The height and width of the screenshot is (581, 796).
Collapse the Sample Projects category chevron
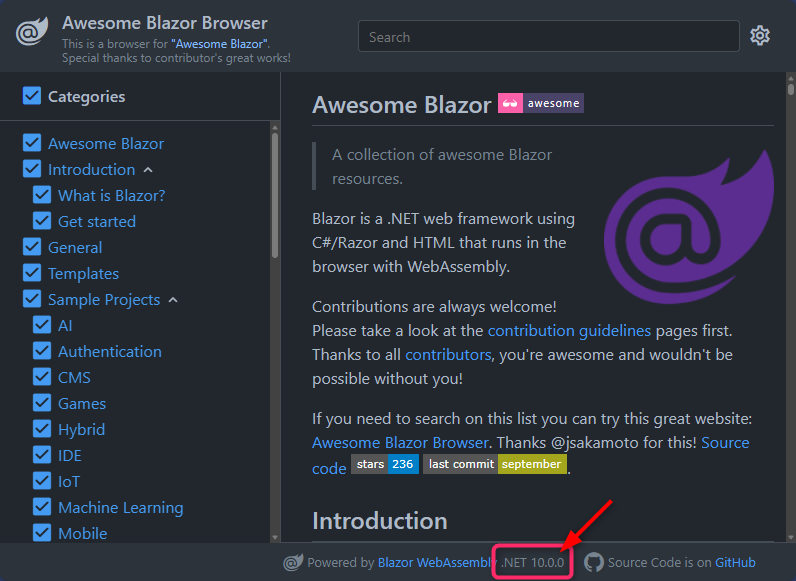click(x=173, y=300)
